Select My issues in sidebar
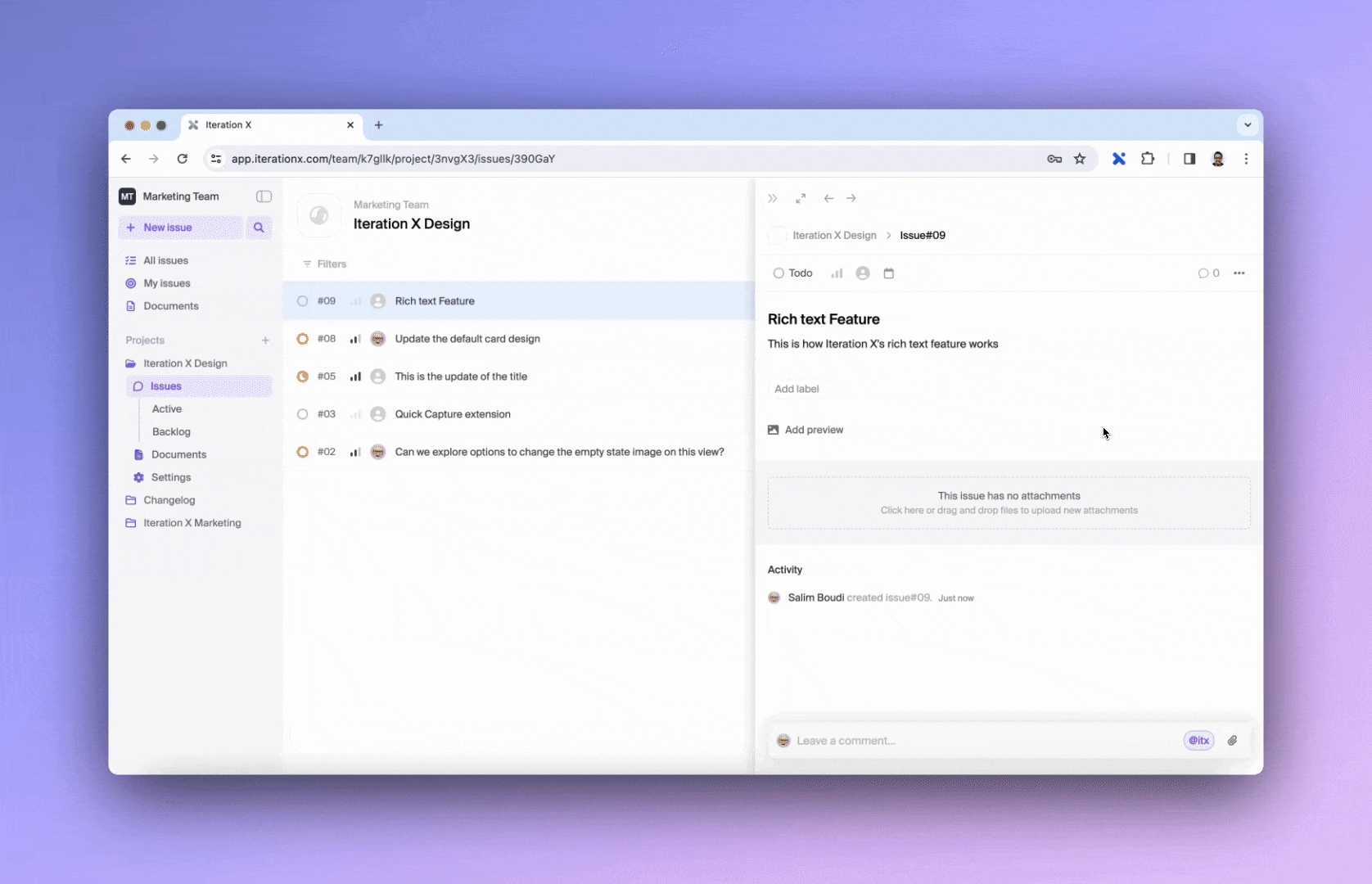 click(x=167, y=283)
